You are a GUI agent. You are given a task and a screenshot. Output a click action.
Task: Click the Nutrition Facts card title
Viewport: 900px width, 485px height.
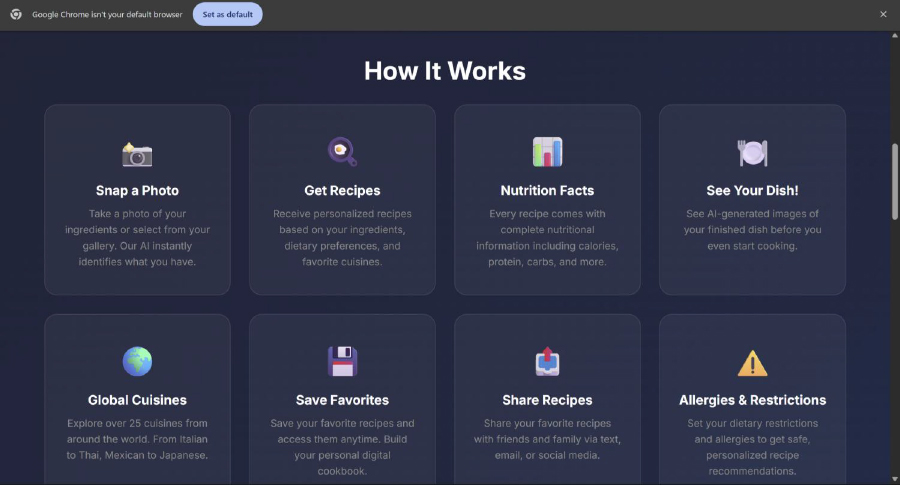pos(547,190)
